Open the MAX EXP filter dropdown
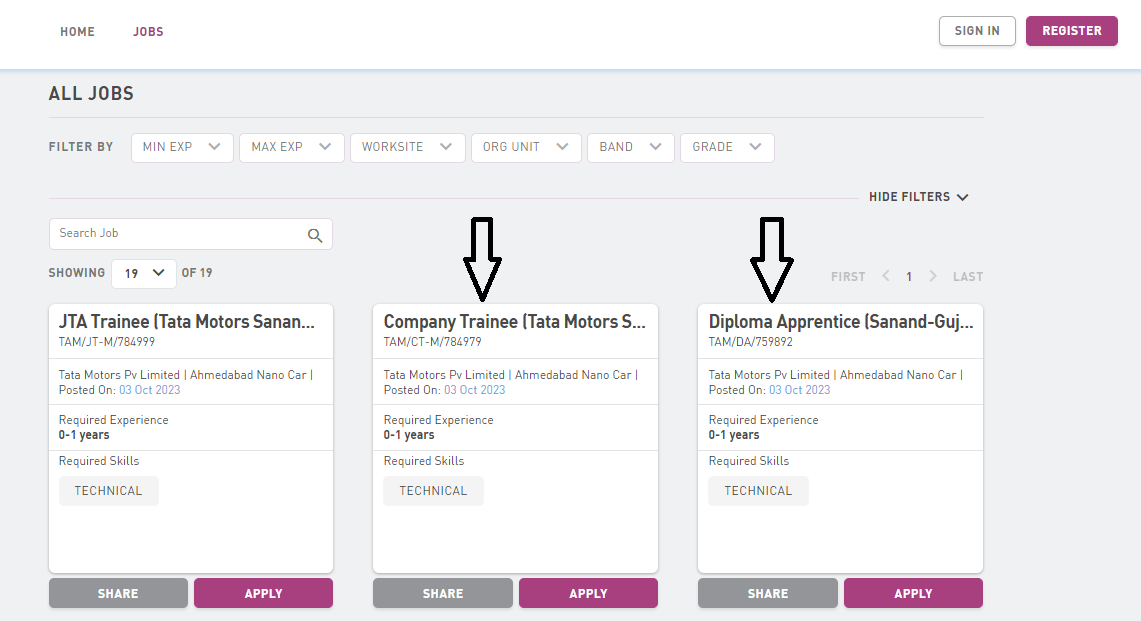Image resolution: width=1141 pixels, height=621 pixels. [291, 147]
